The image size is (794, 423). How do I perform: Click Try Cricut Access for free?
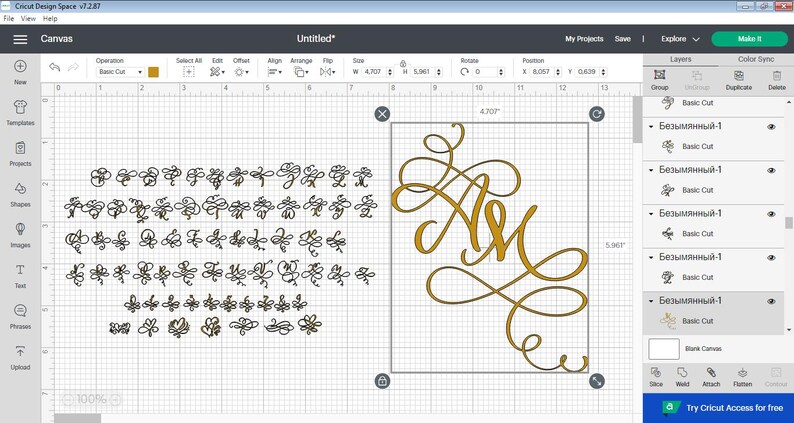(719, 408)
